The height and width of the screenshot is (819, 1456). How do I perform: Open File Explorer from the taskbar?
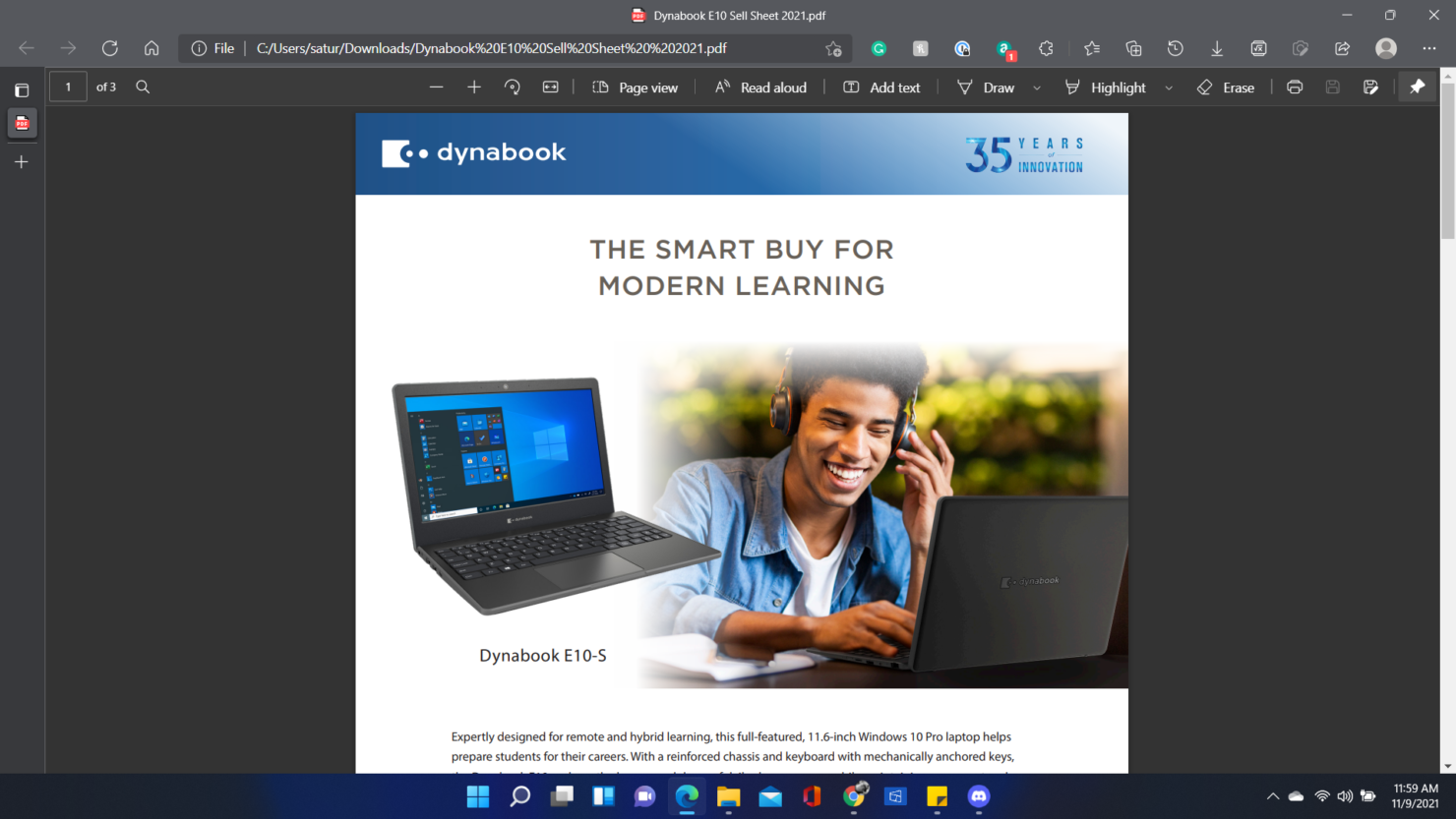tap(728, 796)
